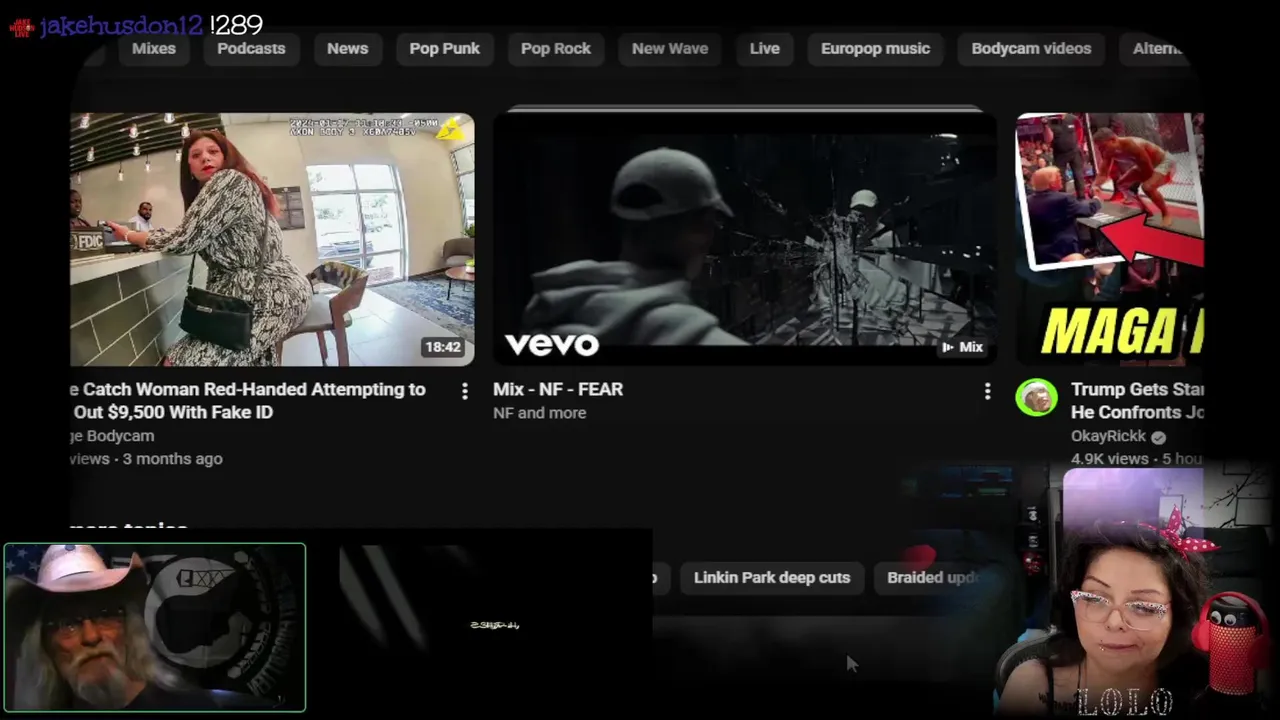
Task: Open the 'NF and more' subtitle
Action: pos(539,413)
